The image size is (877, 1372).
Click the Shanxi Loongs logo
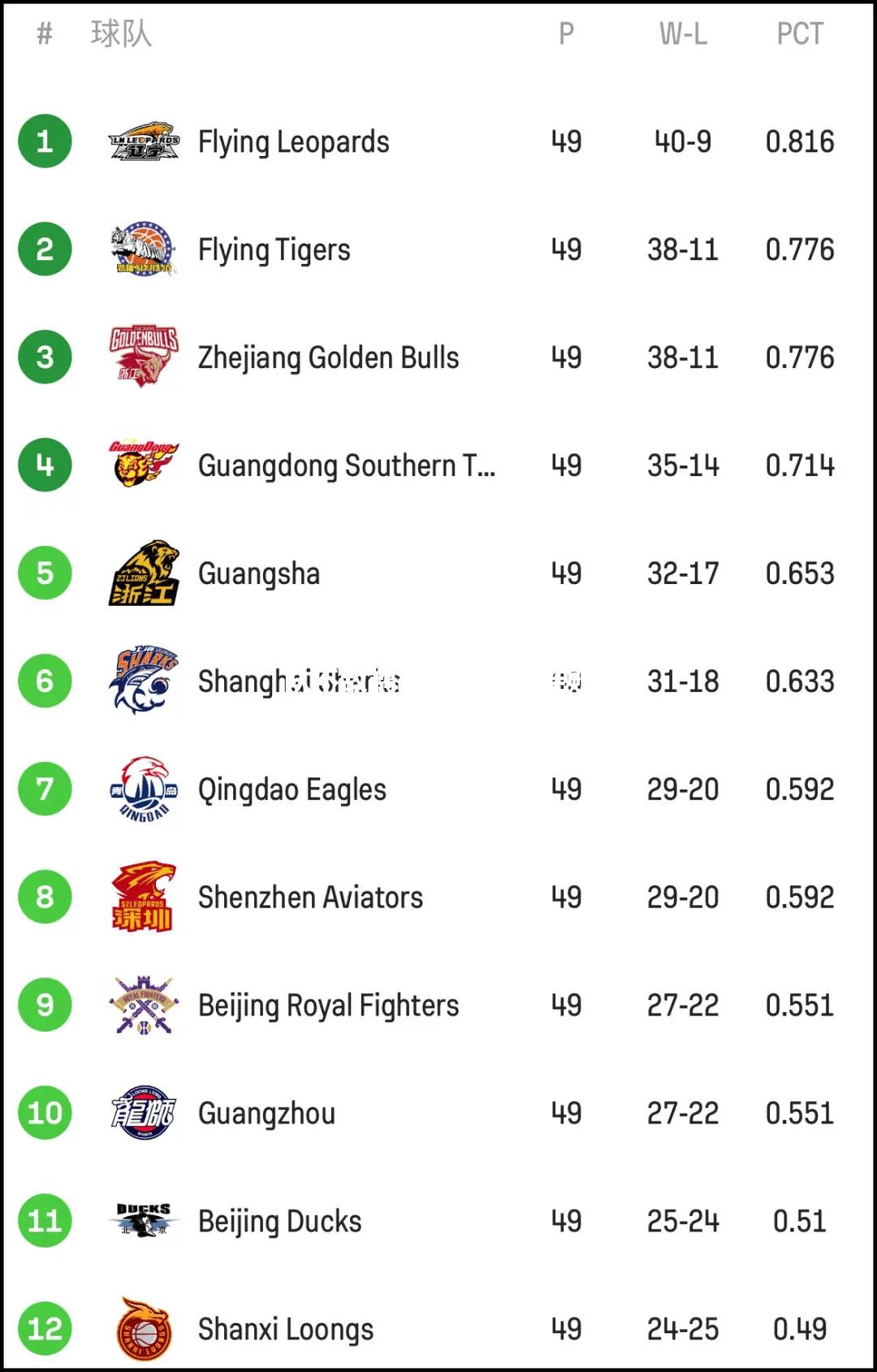click(144, 1328)
